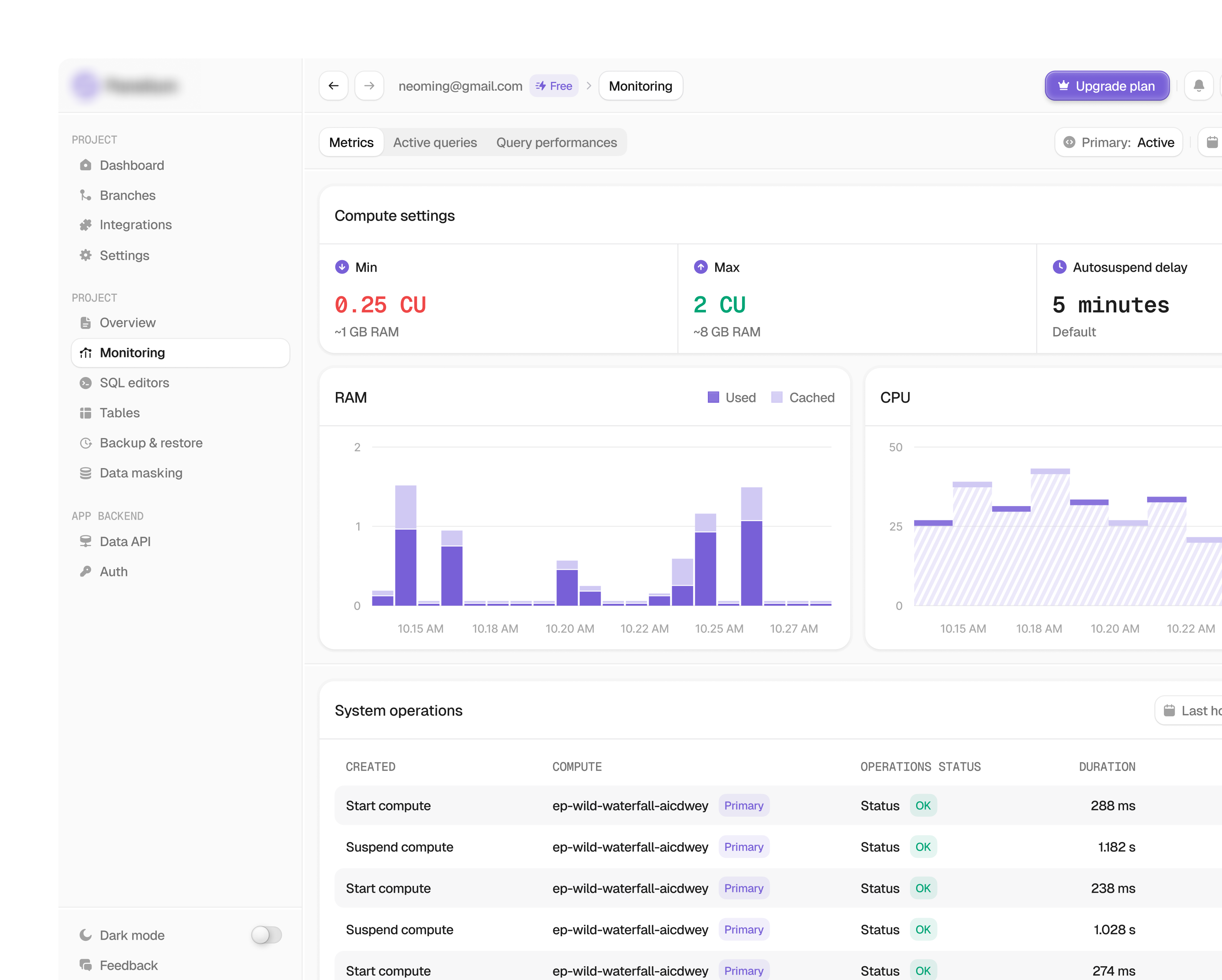The height and width of the screenshot is (980, 1222).
Task: Expand the Monitoring breadcrumb selector
Action: [641, 86]
